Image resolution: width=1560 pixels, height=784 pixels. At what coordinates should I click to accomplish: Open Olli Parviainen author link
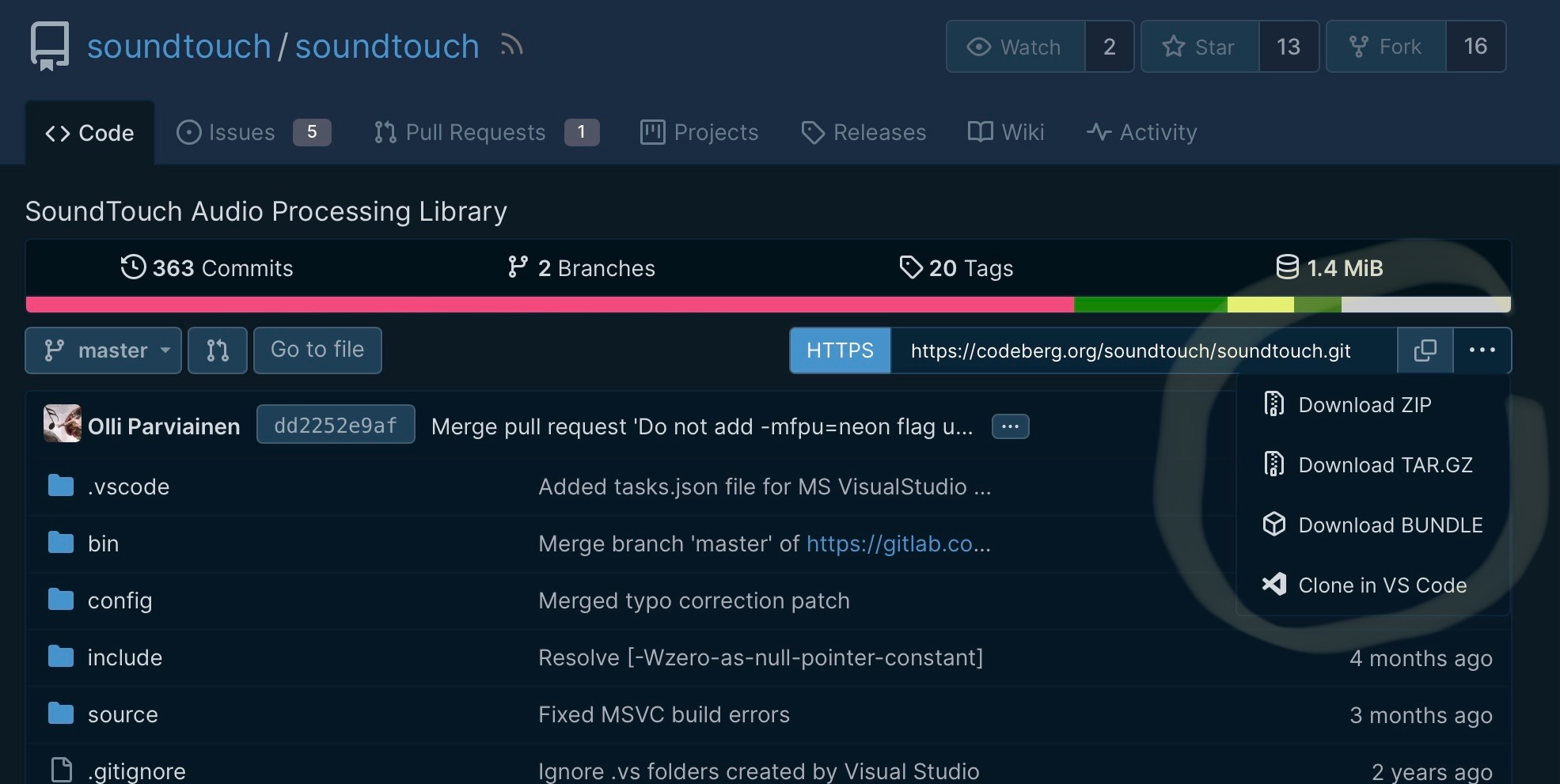[x=164, y=426]
